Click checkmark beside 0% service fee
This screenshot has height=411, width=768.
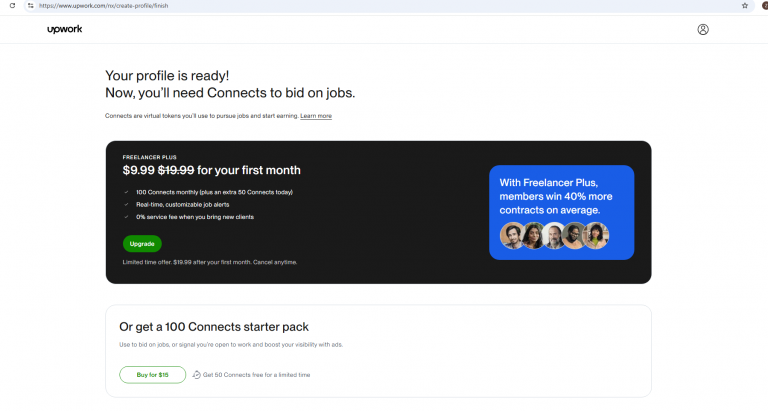click(x=126, y=217)
